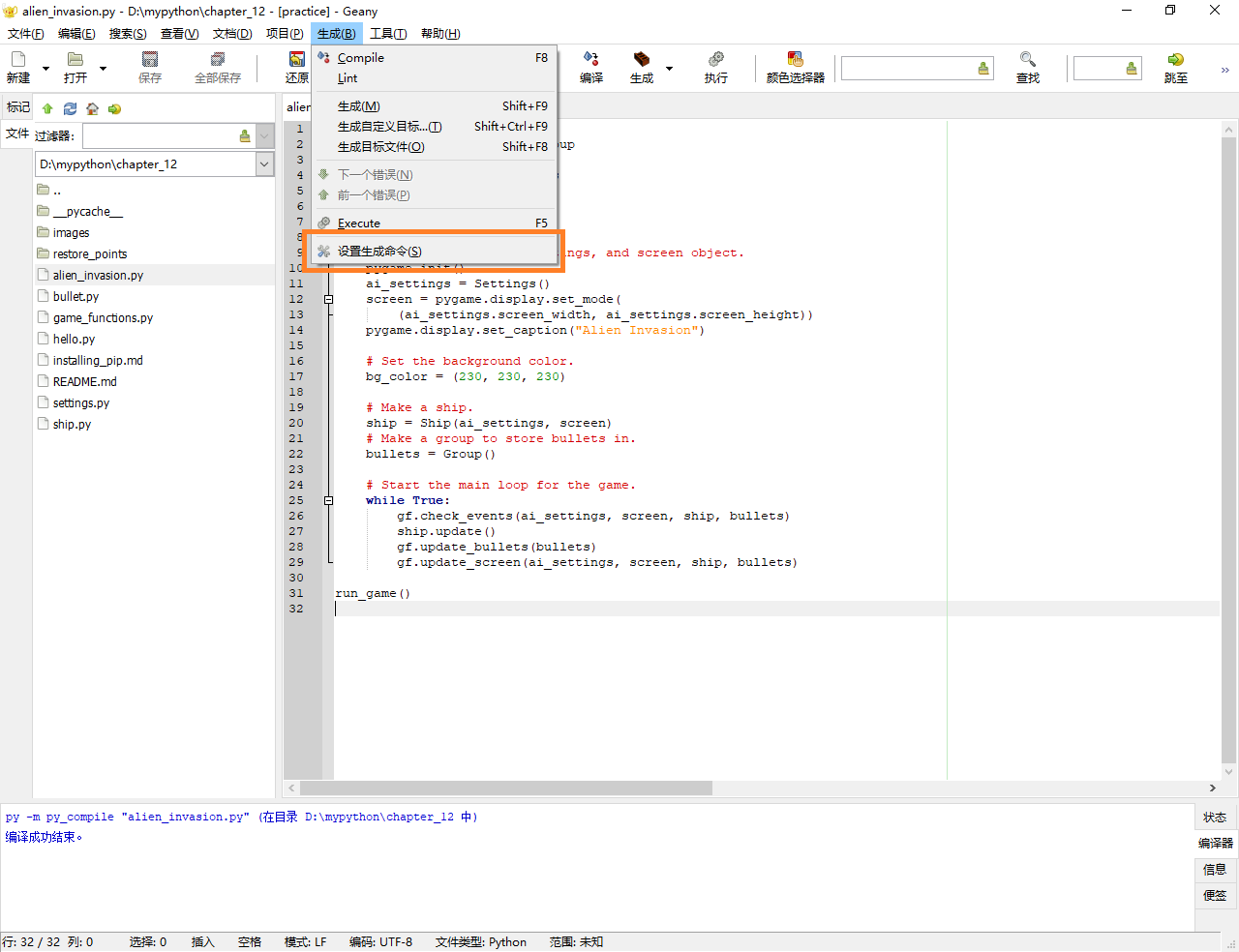Image resolution: width=1239 pixels, height=952 pixels.
Task: Select 生成自定义目标 menu entry
Action: [435, 127]
